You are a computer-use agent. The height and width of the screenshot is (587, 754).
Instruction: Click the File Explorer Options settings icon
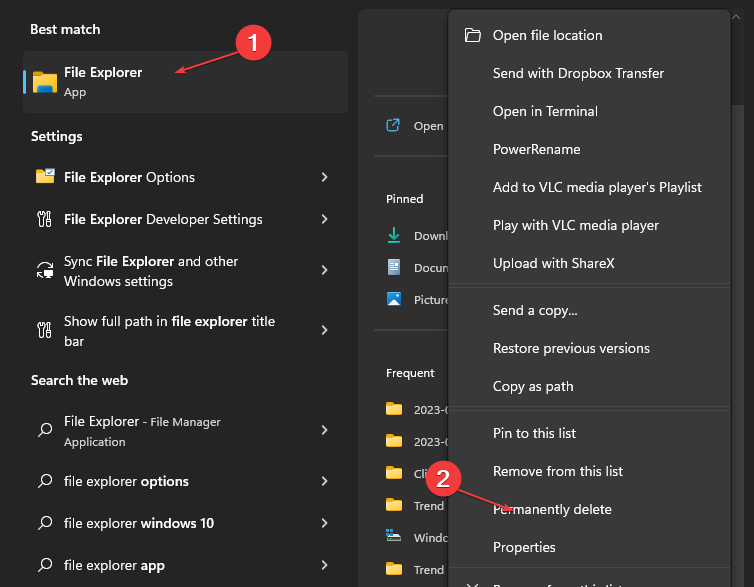[45, 177]
